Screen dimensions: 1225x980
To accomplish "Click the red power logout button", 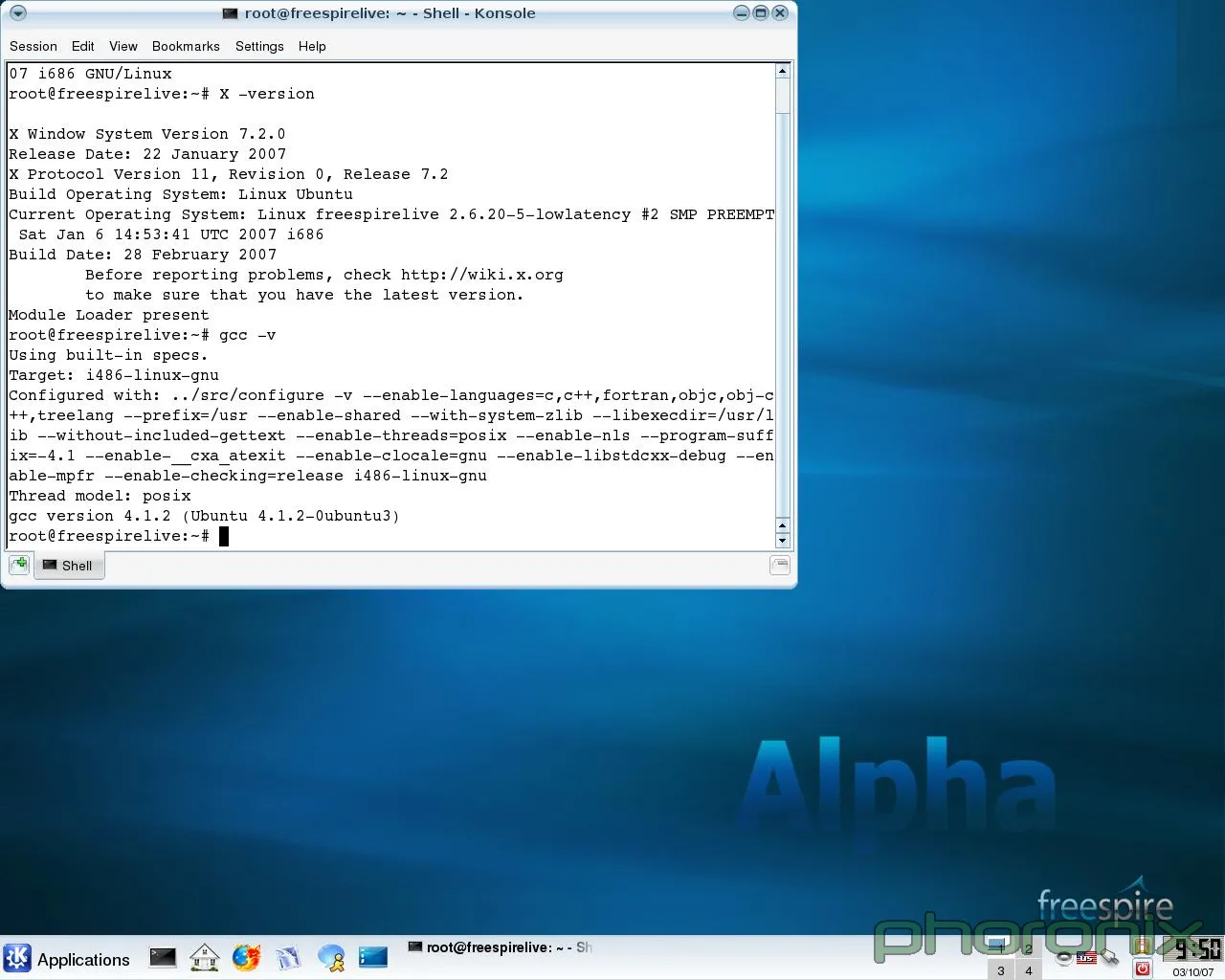I will click(x=1142, y=969).
